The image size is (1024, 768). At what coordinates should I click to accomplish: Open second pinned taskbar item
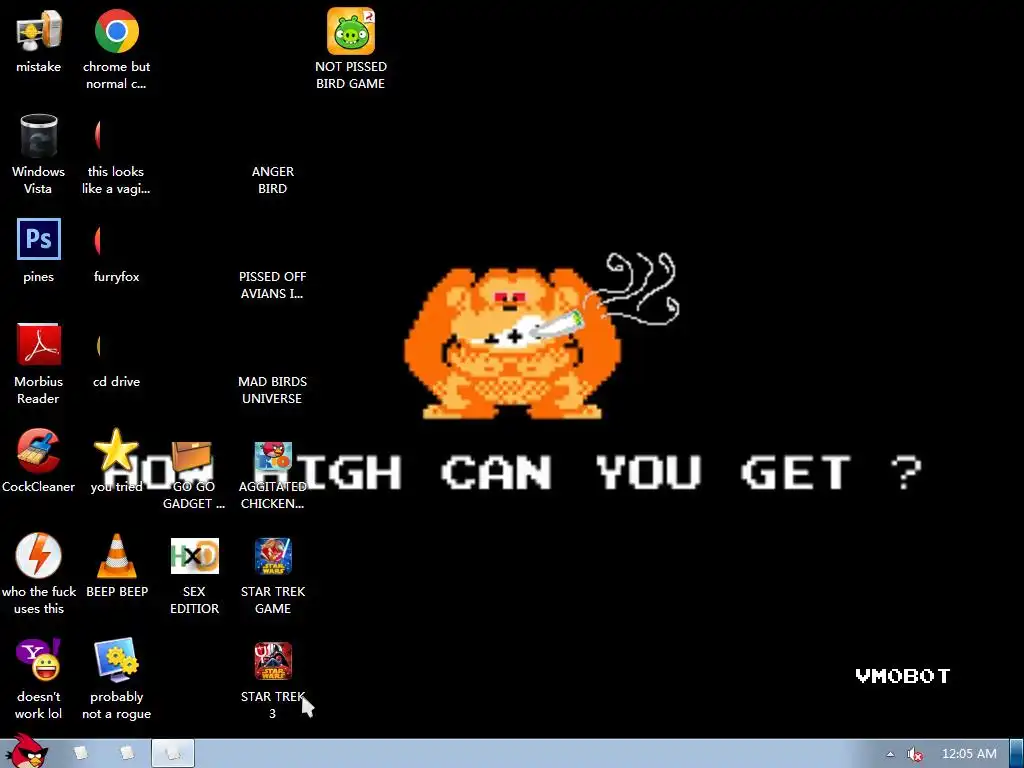point(127,753)
